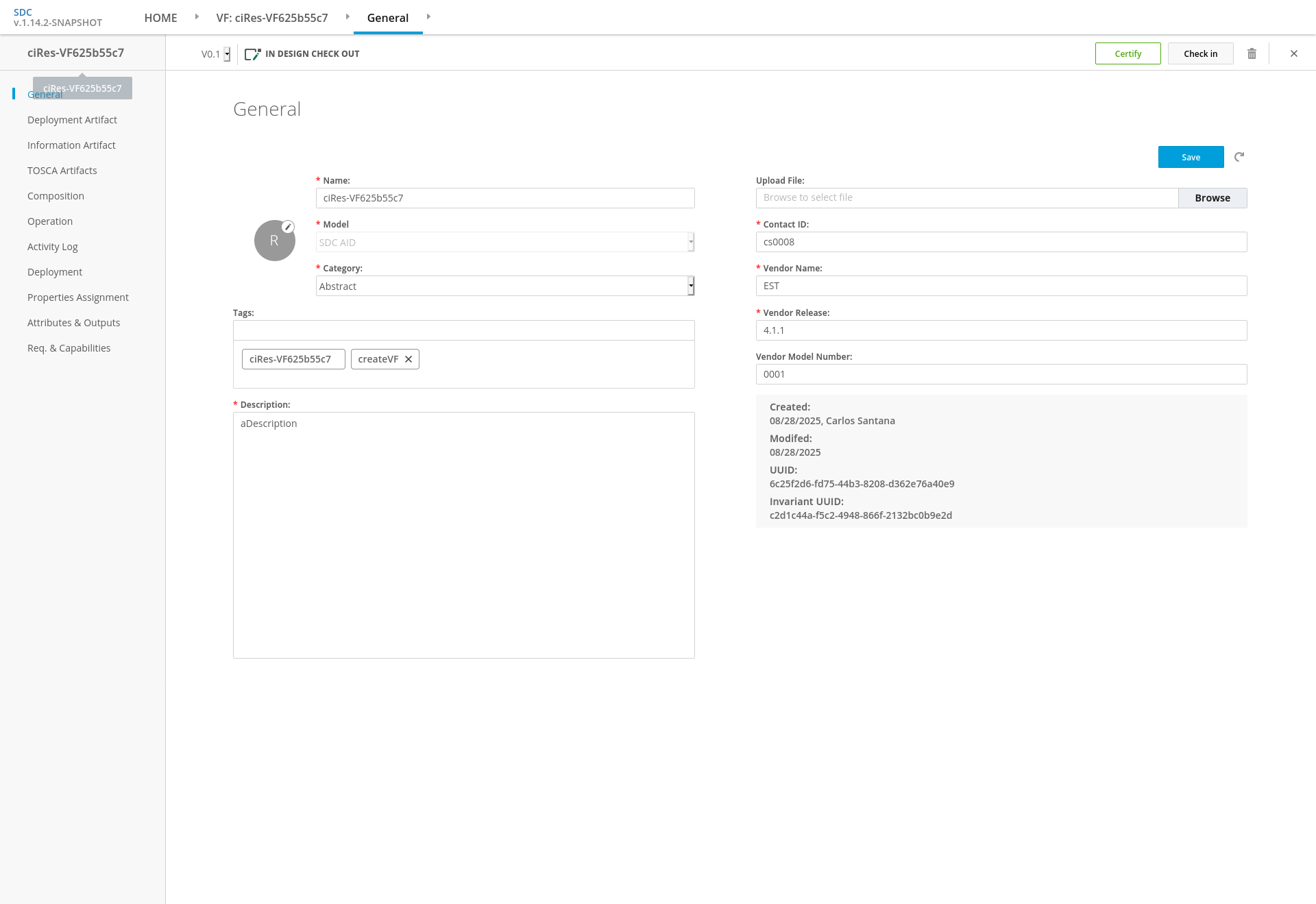Go to HOME in the top navigation
1316x904 pixels.
[160, 18]
